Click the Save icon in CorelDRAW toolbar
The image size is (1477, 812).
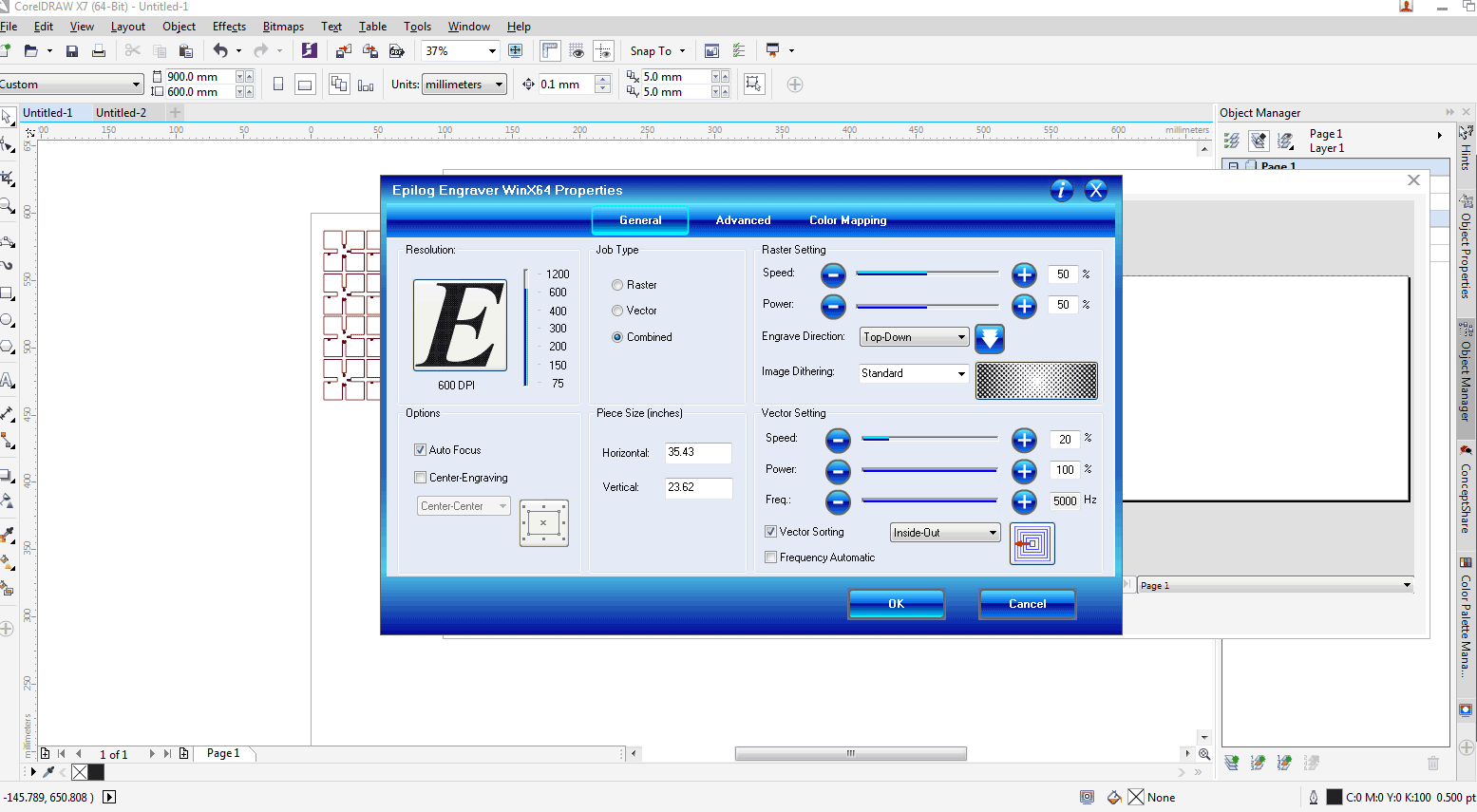click(72, 51)
